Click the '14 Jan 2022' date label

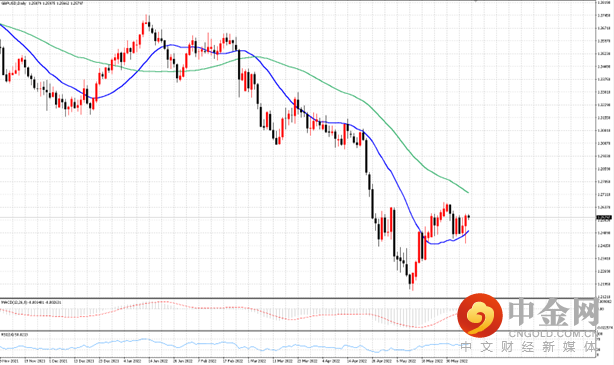pos(157,361)
